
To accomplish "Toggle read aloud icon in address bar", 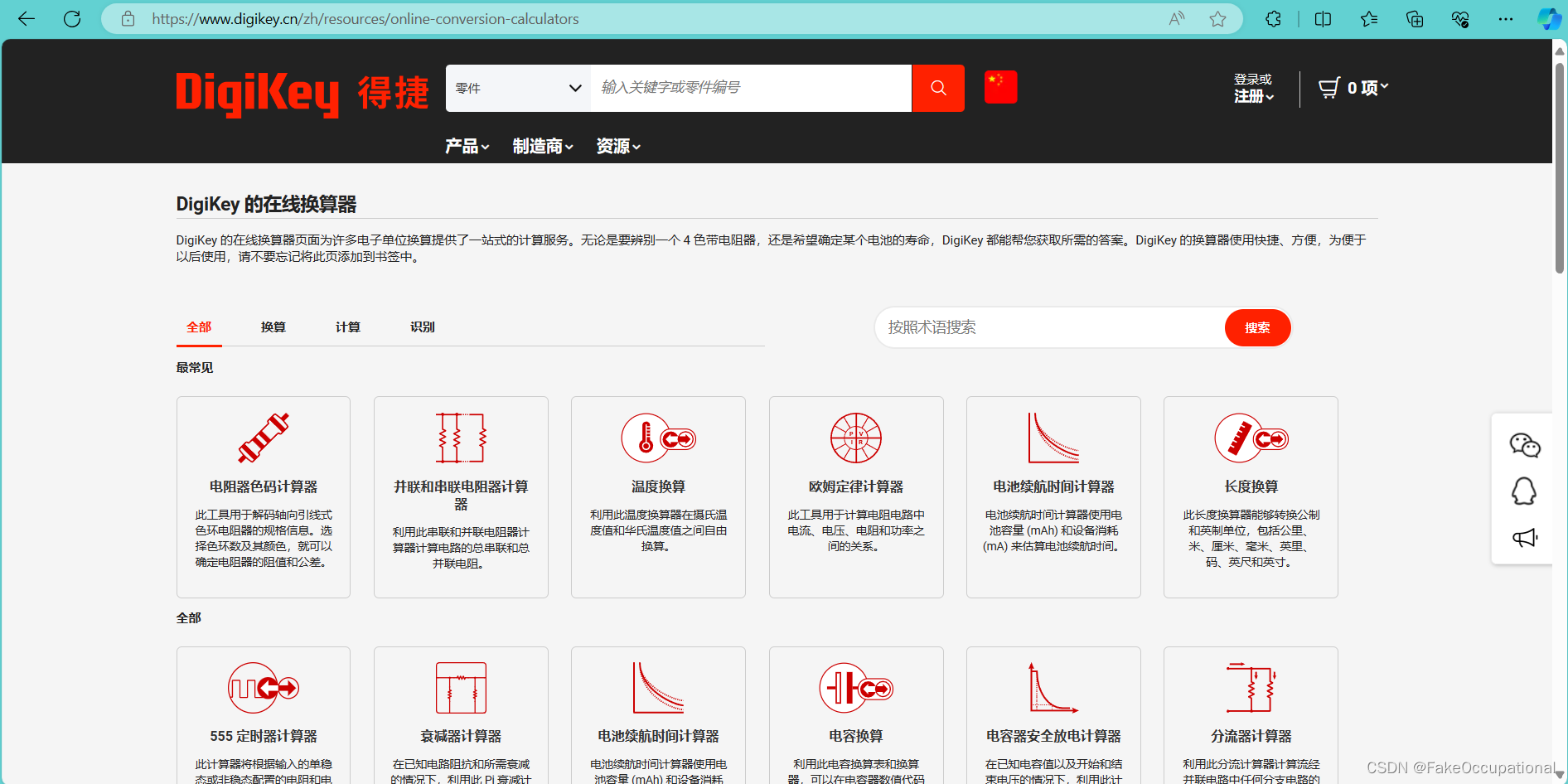I will 1177,19.
